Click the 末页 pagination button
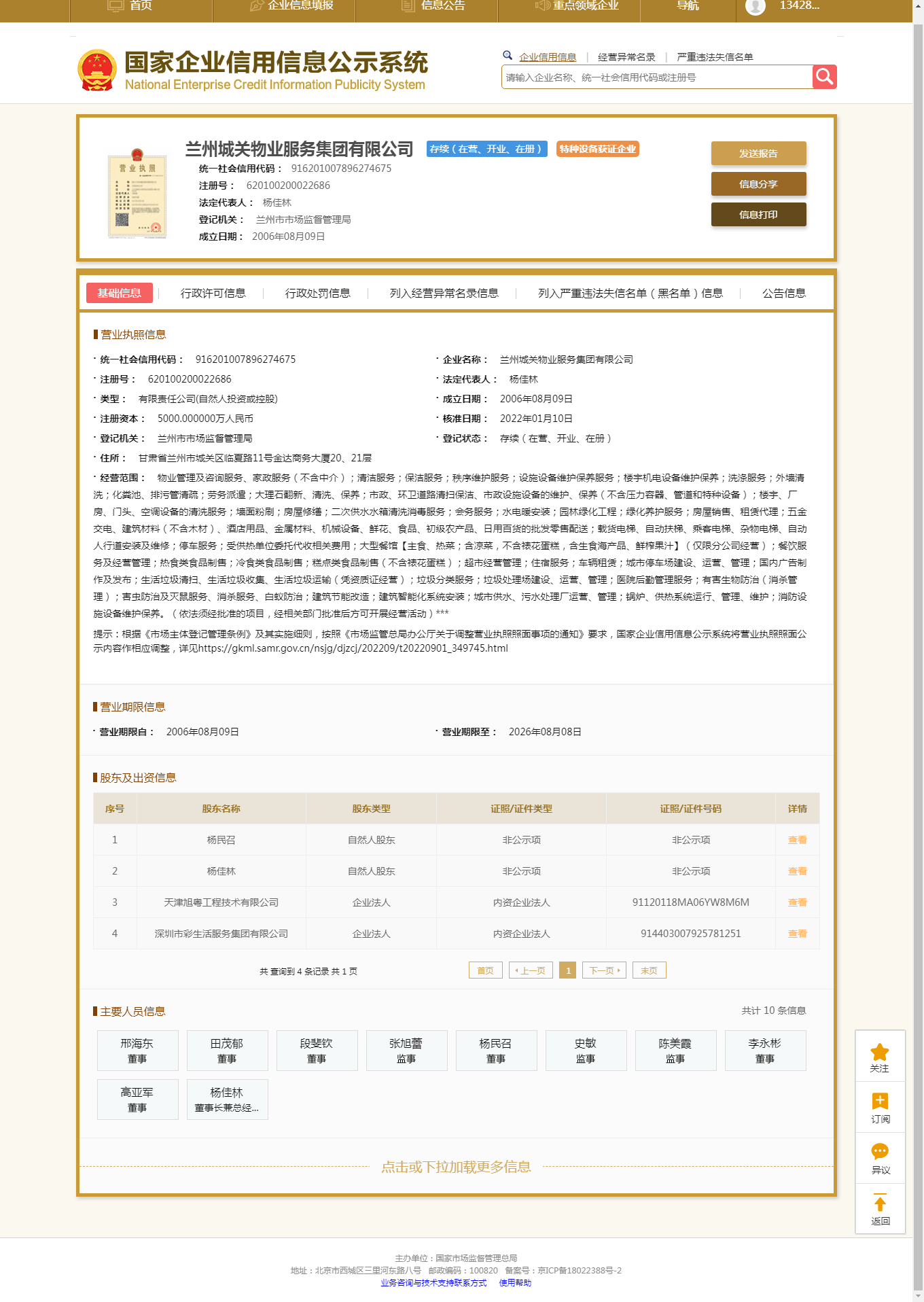 649,970
